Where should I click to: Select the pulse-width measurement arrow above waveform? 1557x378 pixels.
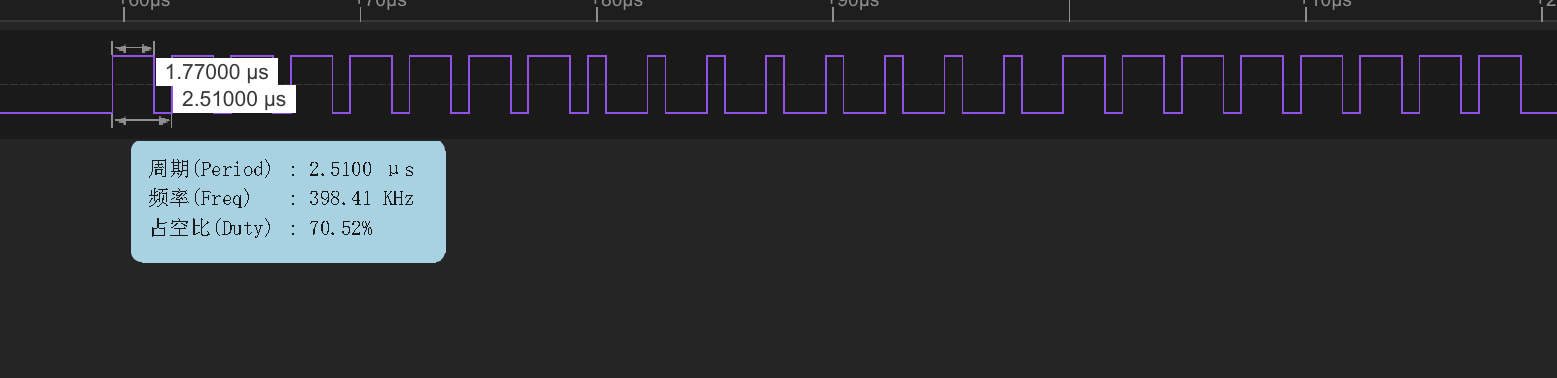[133, 47]
